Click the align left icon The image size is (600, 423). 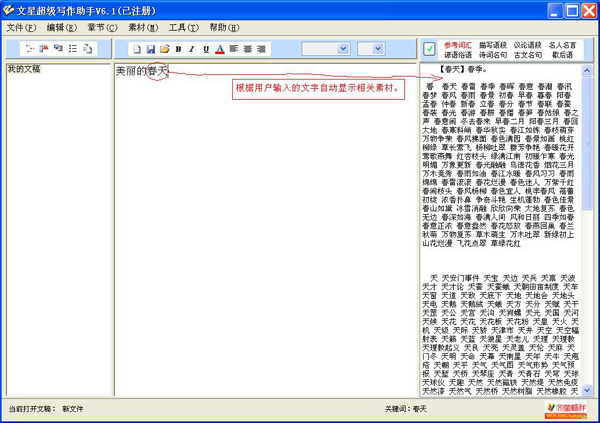coord(233,49)
